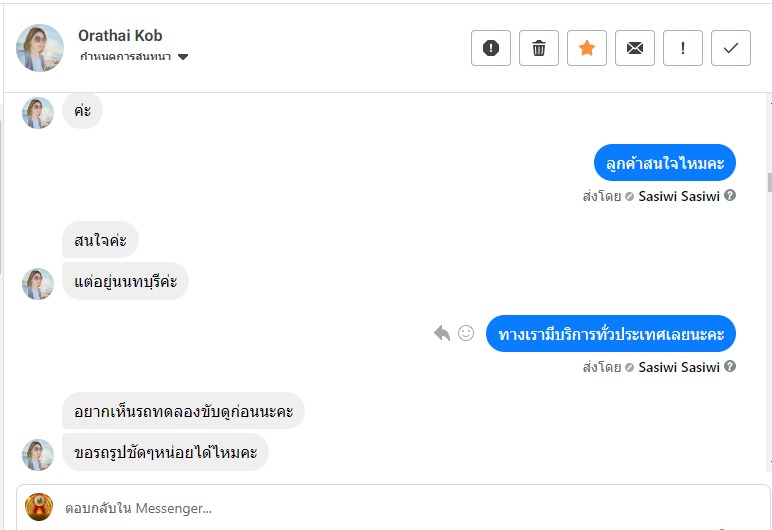Open the กำหนดการสนทนา dropdown
This screenshot has width=772, height=530.
click(135, 57)
